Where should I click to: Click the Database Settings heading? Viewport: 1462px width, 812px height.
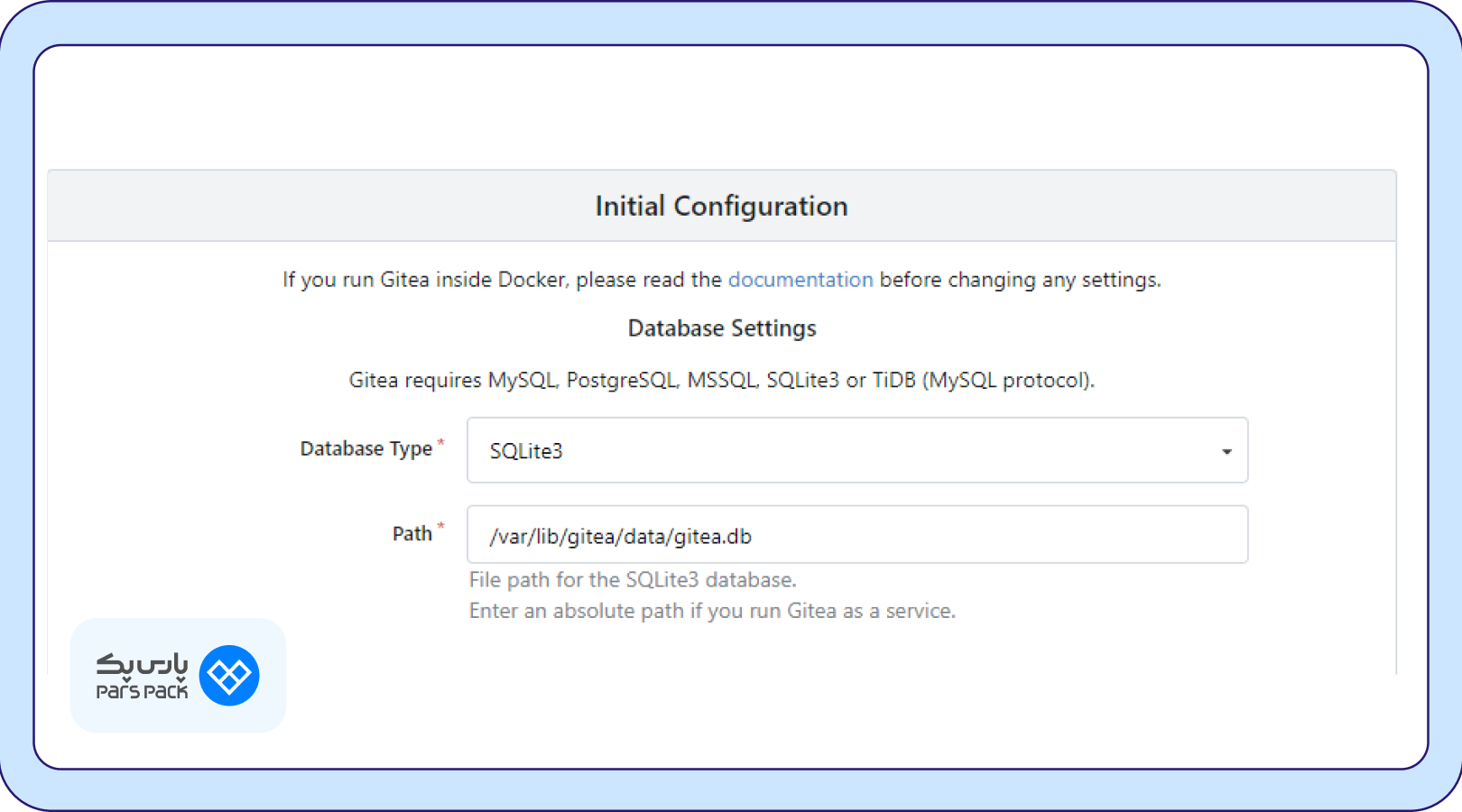(721, 328)
